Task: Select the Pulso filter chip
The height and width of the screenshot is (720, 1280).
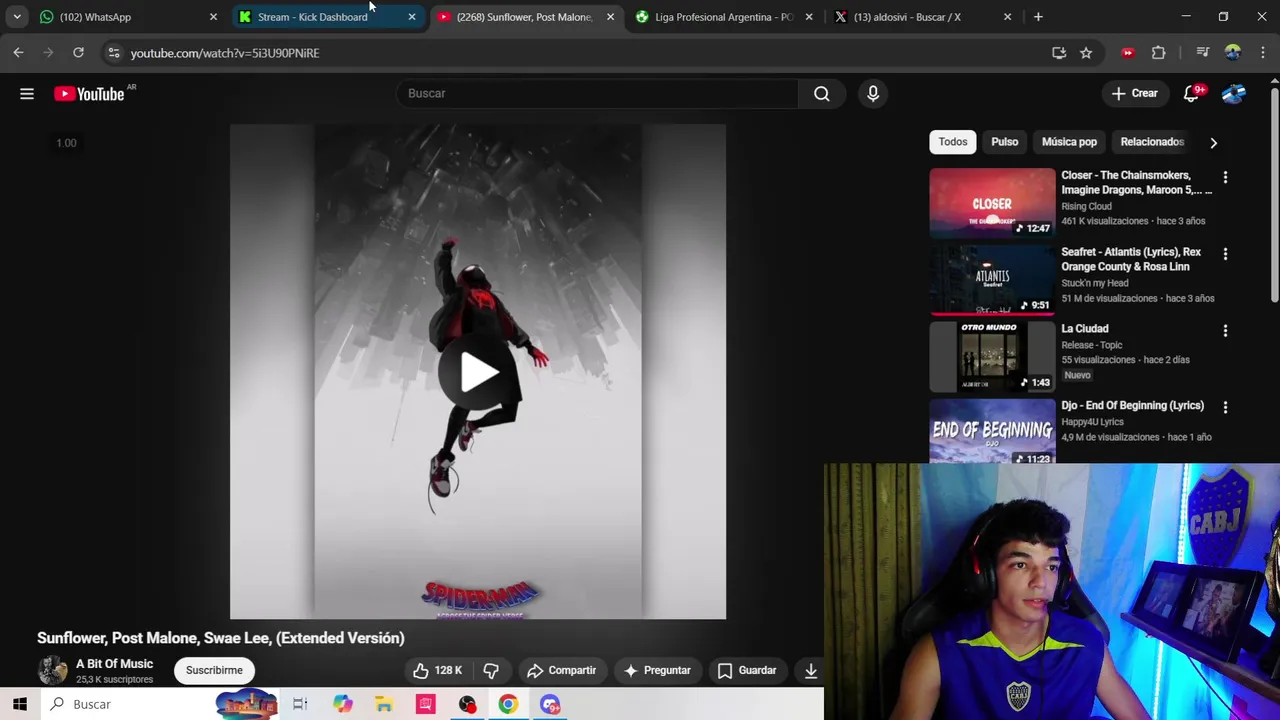Action: click(1005, 142)
